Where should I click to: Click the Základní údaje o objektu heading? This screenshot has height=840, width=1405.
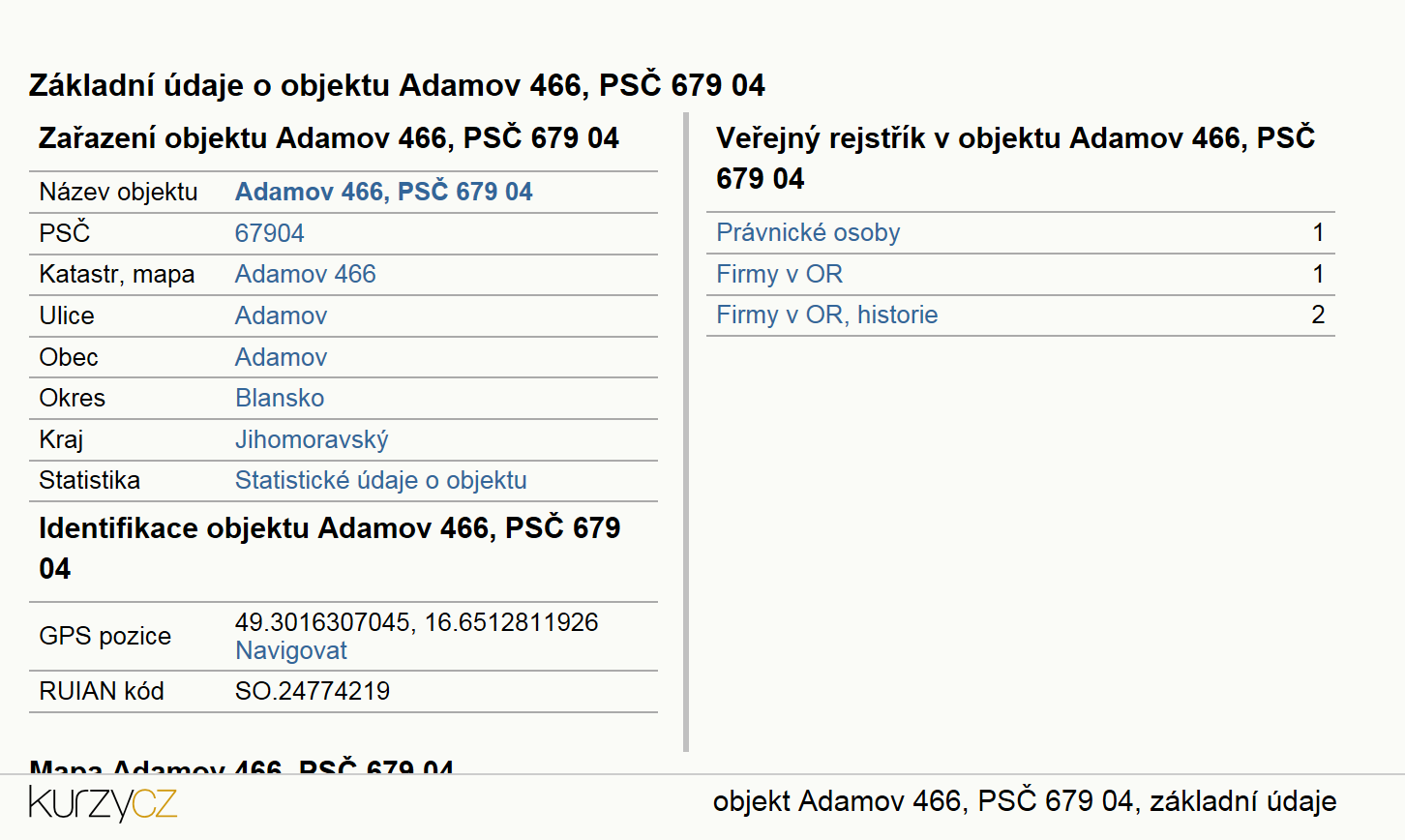pyautogui.click(x=397, y=85)
